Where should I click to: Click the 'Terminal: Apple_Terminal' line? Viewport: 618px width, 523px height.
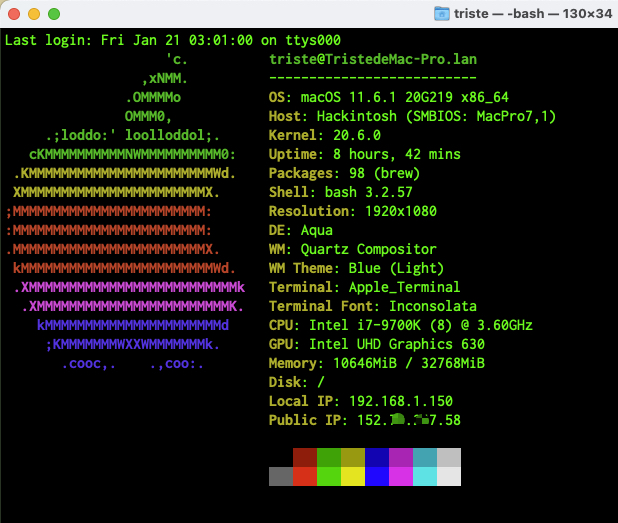point(365,287)
